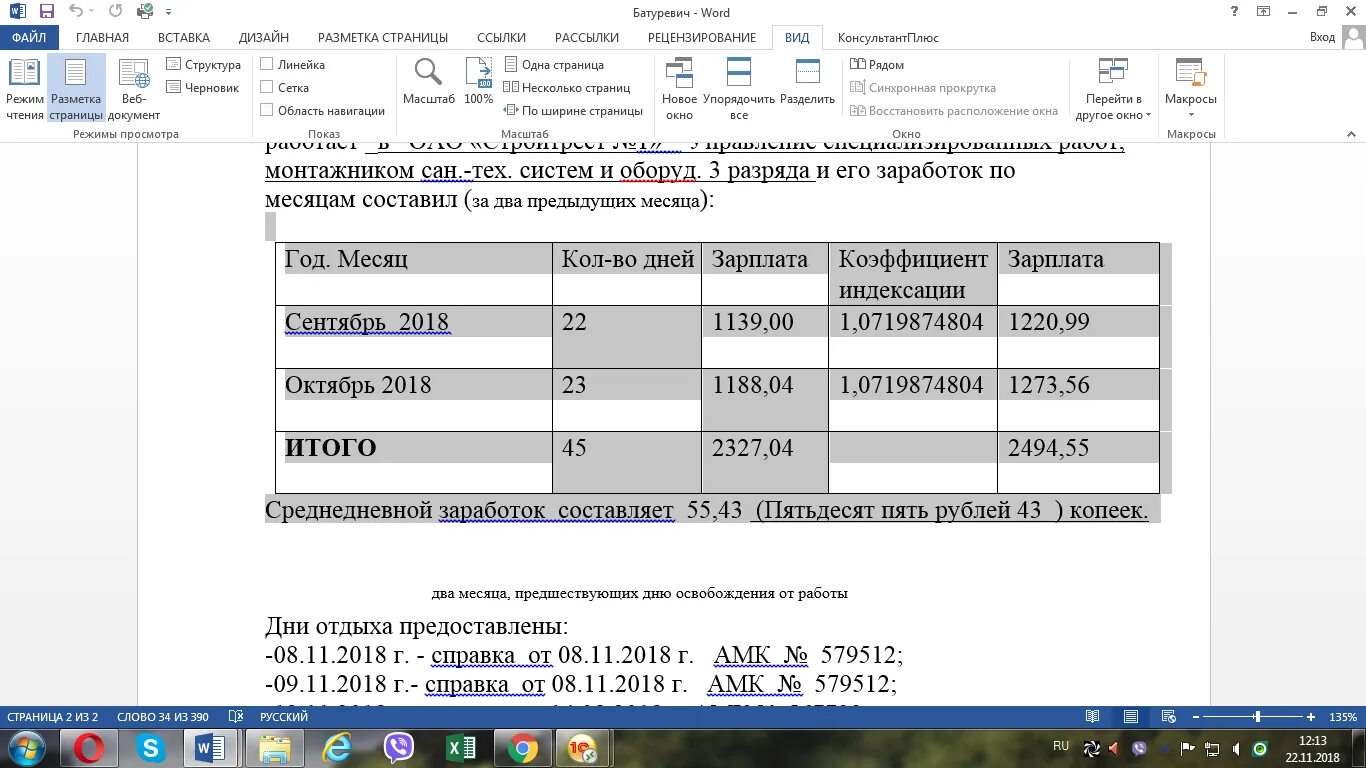Open Viber from the taskbar

399,748
